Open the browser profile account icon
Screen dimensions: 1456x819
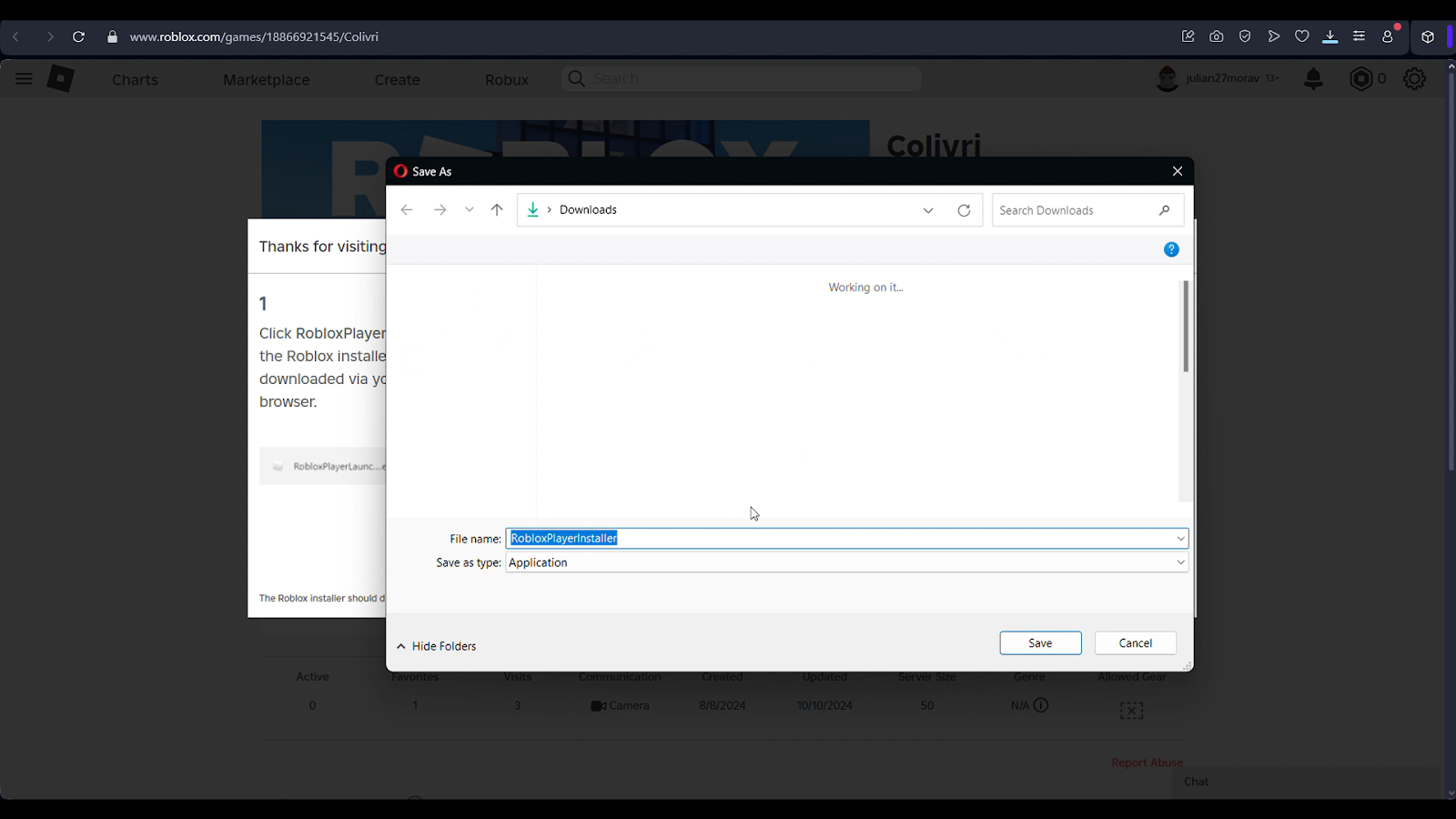click(x=1388, y=36)
